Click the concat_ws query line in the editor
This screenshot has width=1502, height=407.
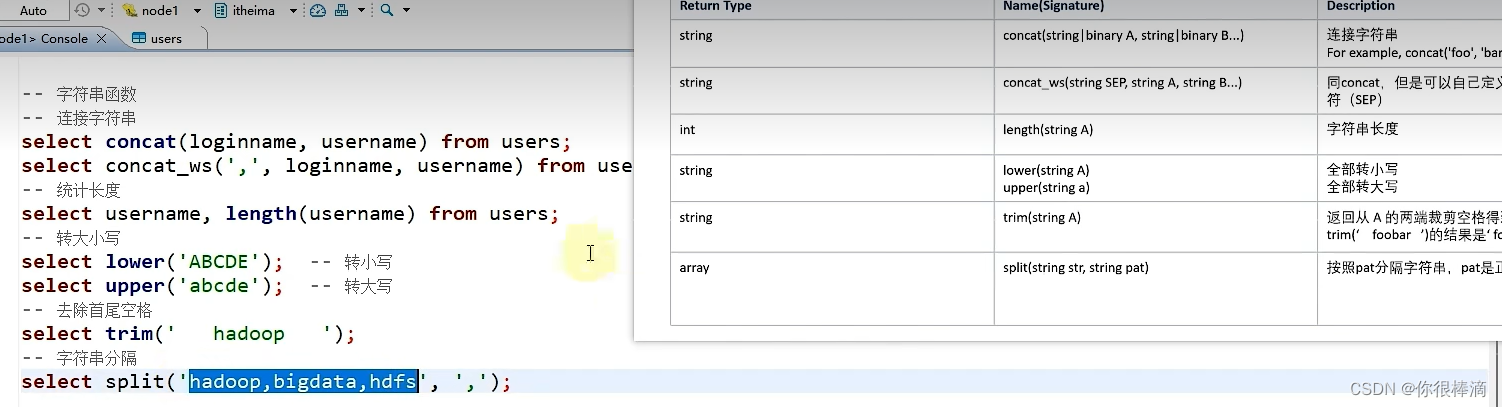pyautogui.click(x=327, y=166)
